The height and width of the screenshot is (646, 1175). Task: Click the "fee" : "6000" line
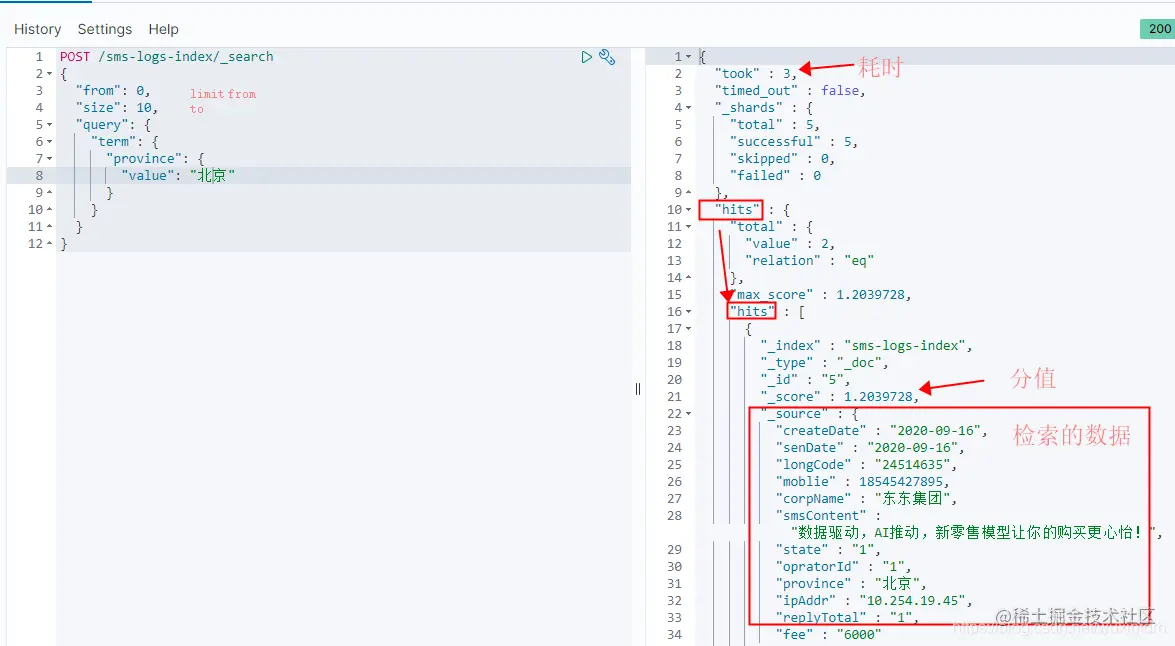click(x=828, y=635)
